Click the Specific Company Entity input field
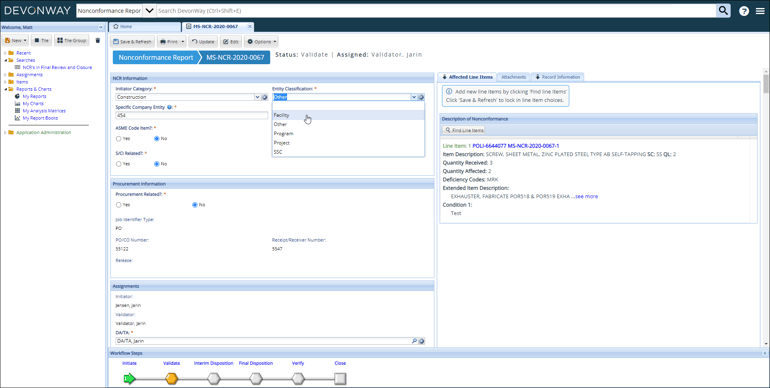This screenshot has width=770, height=388. coord(192,115)
